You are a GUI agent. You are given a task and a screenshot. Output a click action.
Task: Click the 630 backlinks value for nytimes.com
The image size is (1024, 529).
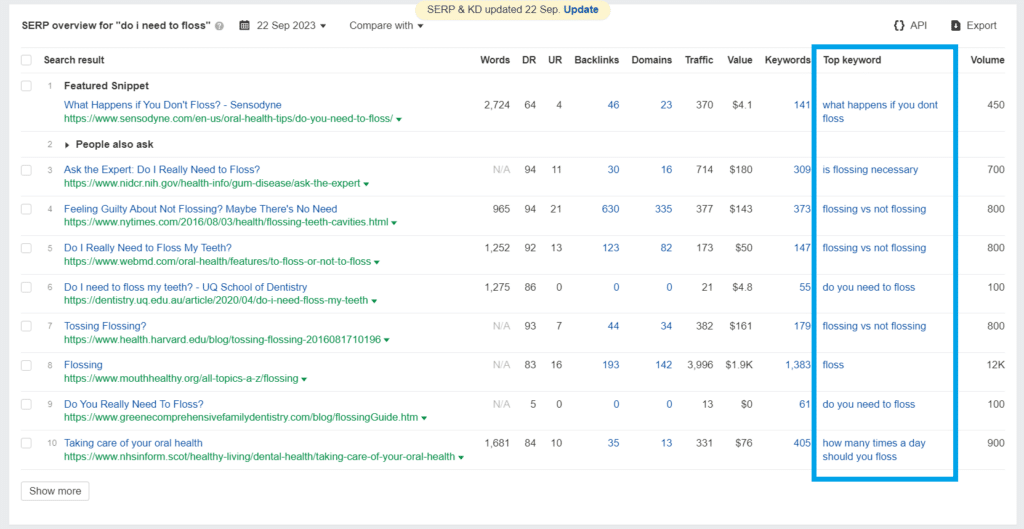pyautogui.click(x=611, y=209)
